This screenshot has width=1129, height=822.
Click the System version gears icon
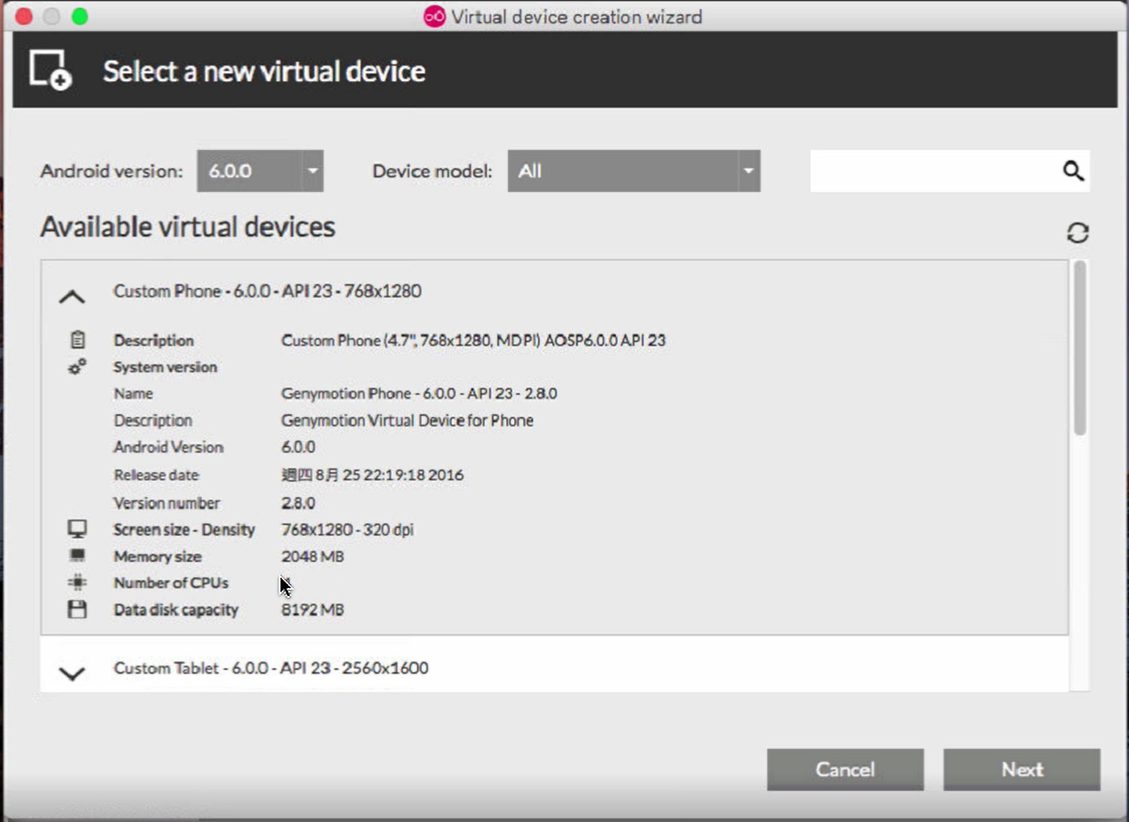tap(77, 366)
